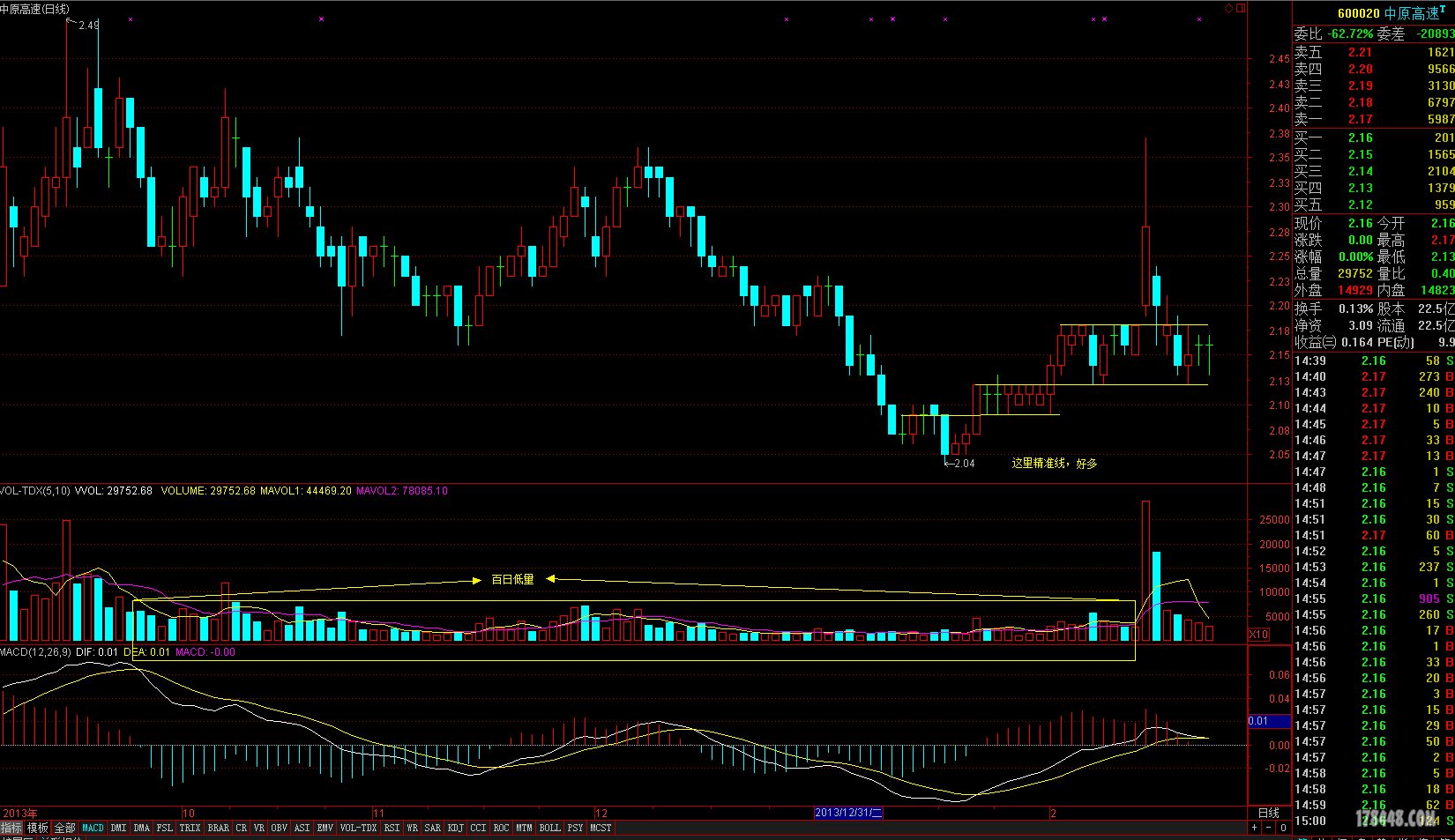Image resolution: width=1455 pixels, height=840 pixels.
Task: Click the diamond icon above the price axis
Action: click(1229, 8)
